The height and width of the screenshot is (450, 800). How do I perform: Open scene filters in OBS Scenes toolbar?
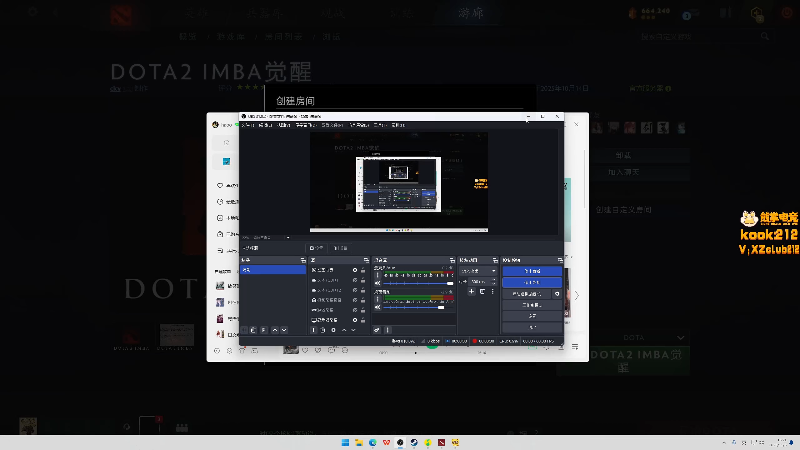(264, 330)
